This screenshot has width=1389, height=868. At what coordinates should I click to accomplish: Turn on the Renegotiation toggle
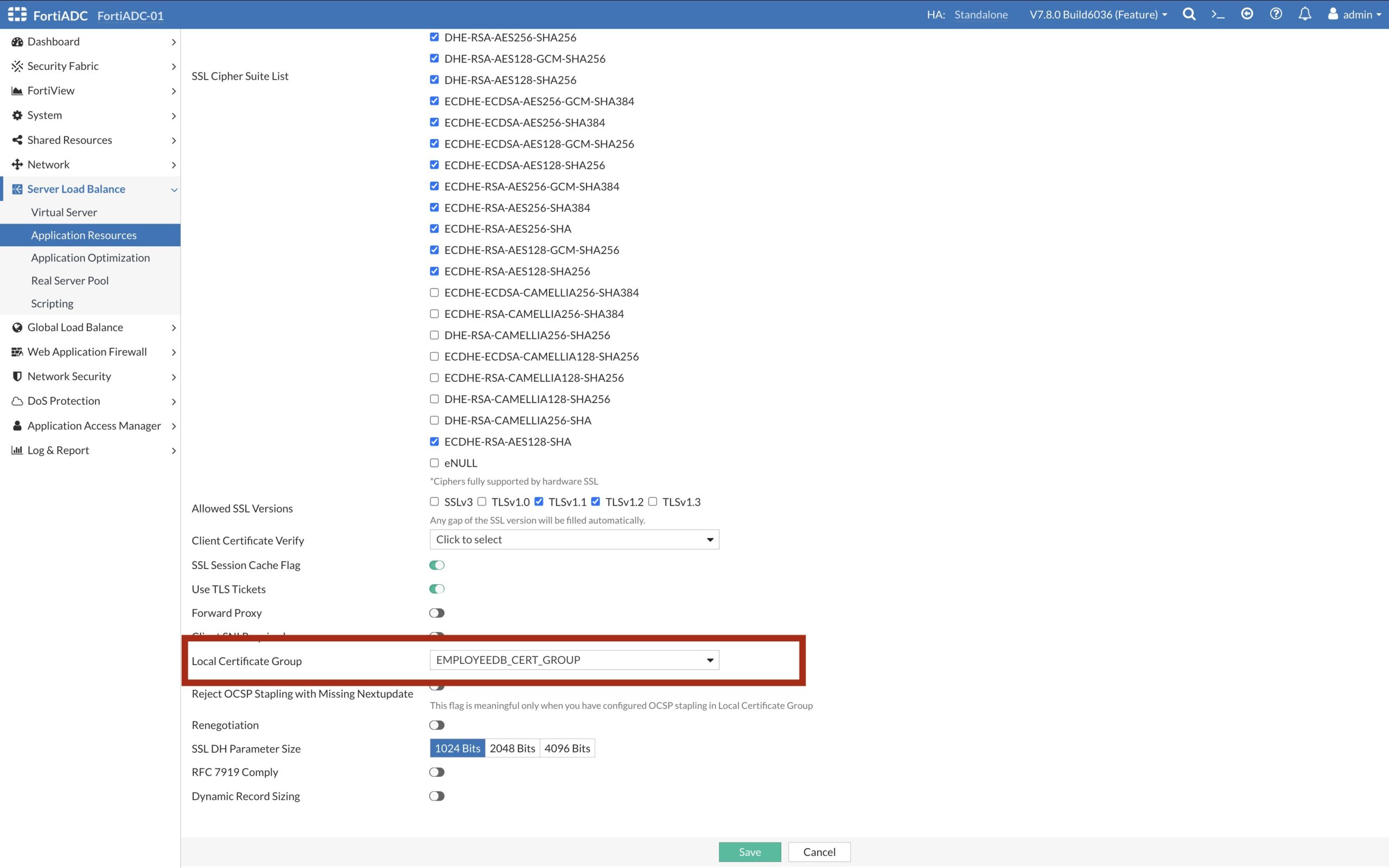pyautogui.click(x=437, y=725)
